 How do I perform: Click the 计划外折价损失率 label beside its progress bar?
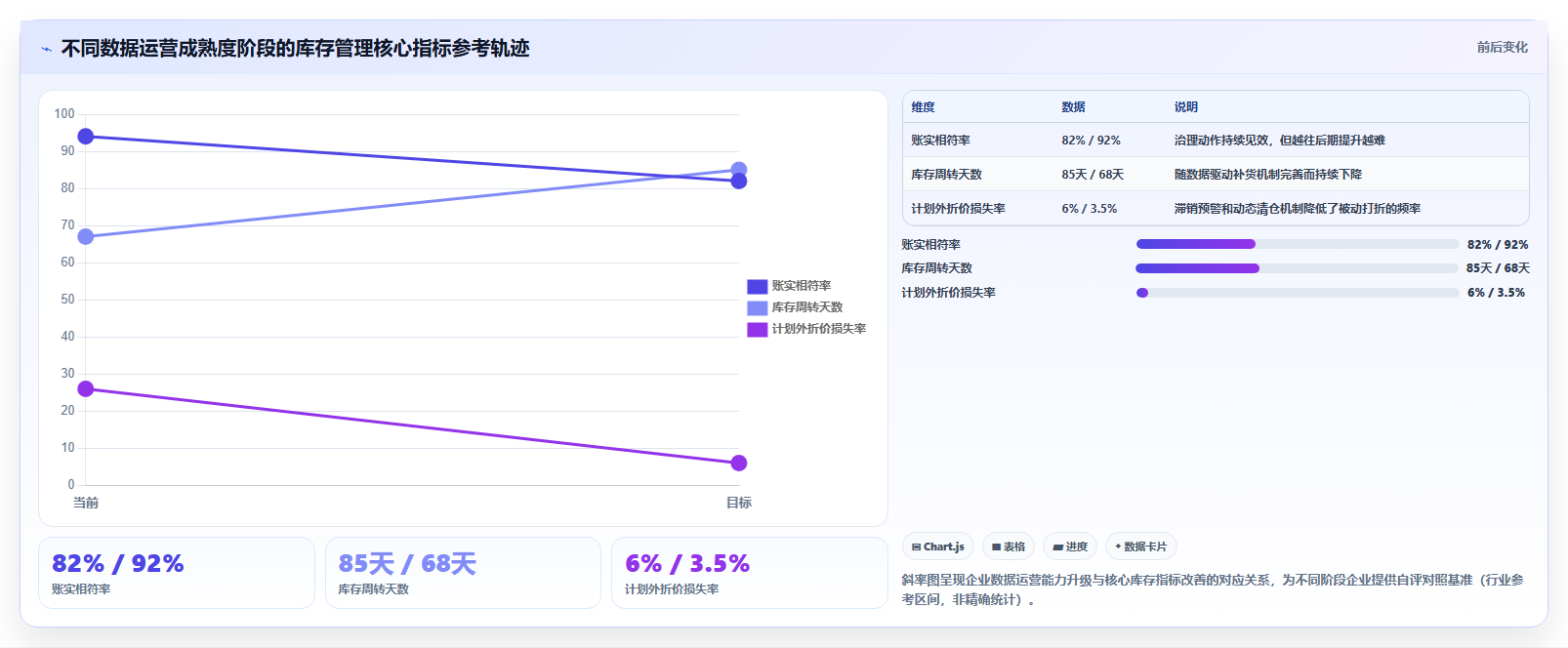[x=948, y=293]
